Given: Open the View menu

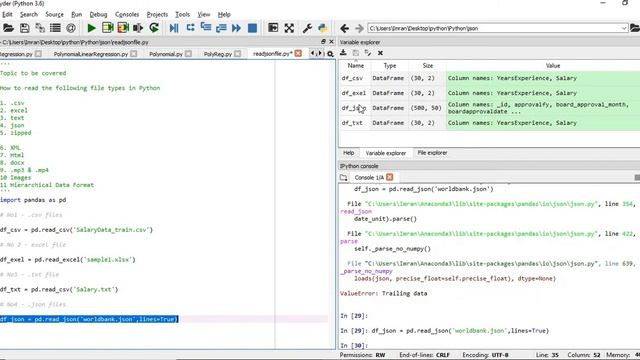Looking at the screenshot, I should coord(204,14).
